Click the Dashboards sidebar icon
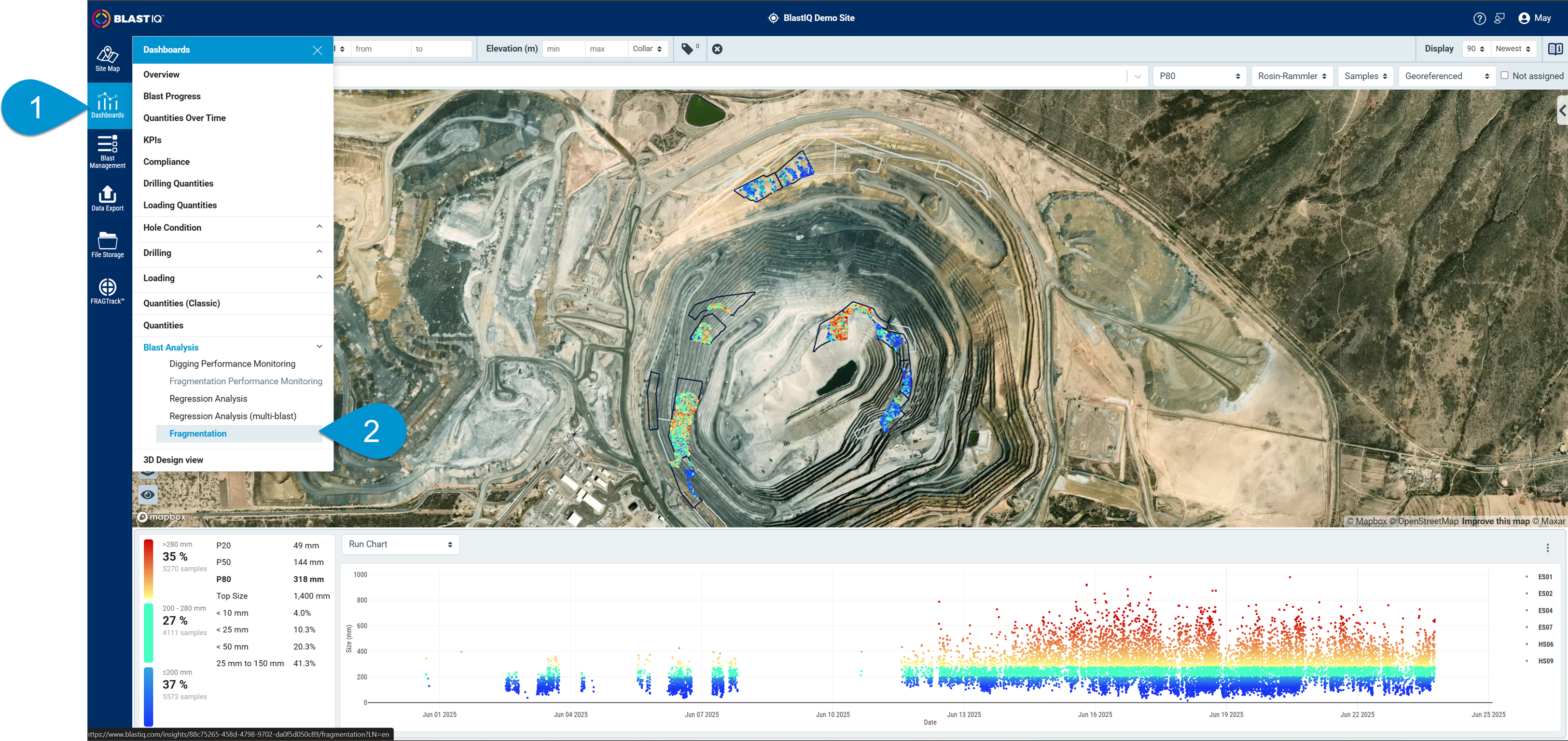The image size is (1568, 741). pos(108,105)
